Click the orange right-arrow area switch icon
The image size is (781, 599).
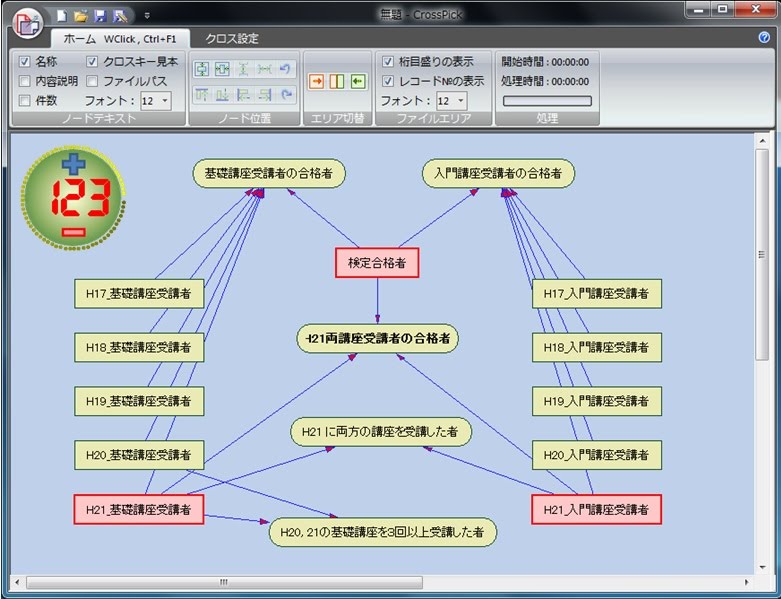point(316,81)
